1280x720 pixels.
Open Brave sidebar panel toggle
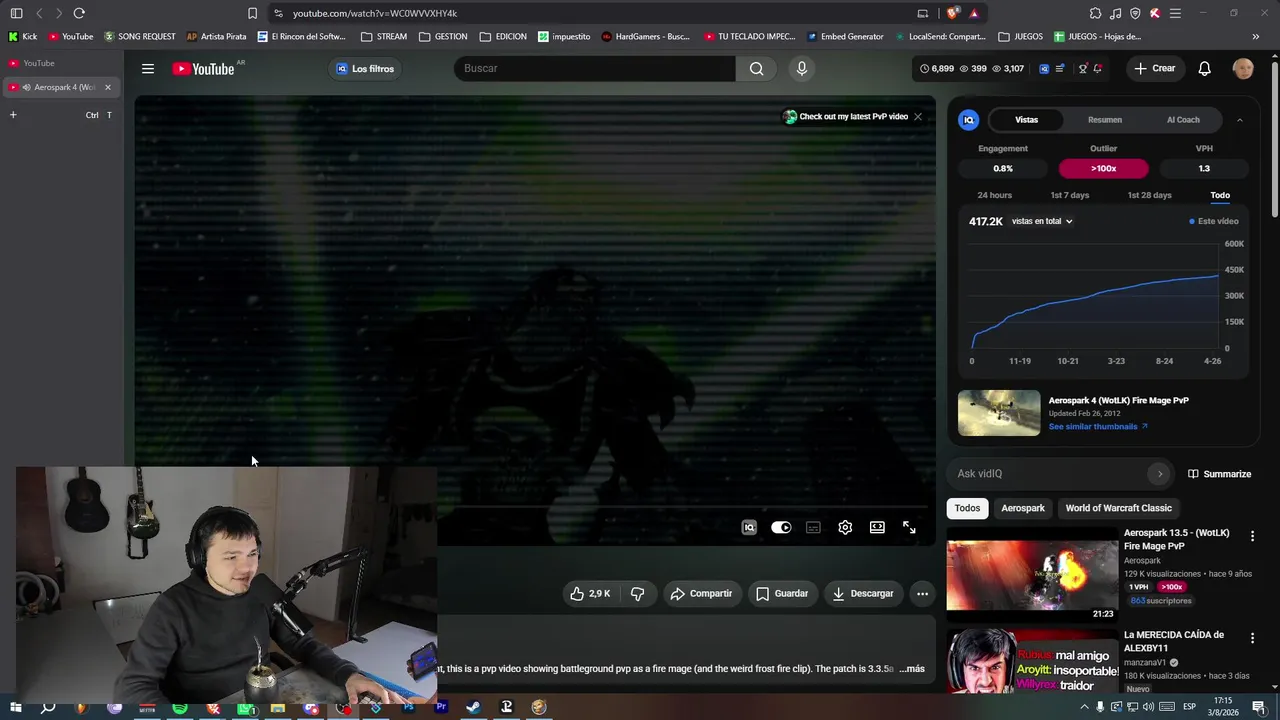[16, 13]
